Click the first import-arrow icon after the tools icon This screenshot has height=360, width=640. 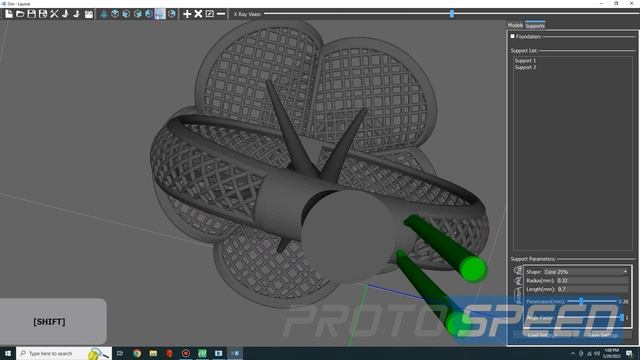(66, 14)
